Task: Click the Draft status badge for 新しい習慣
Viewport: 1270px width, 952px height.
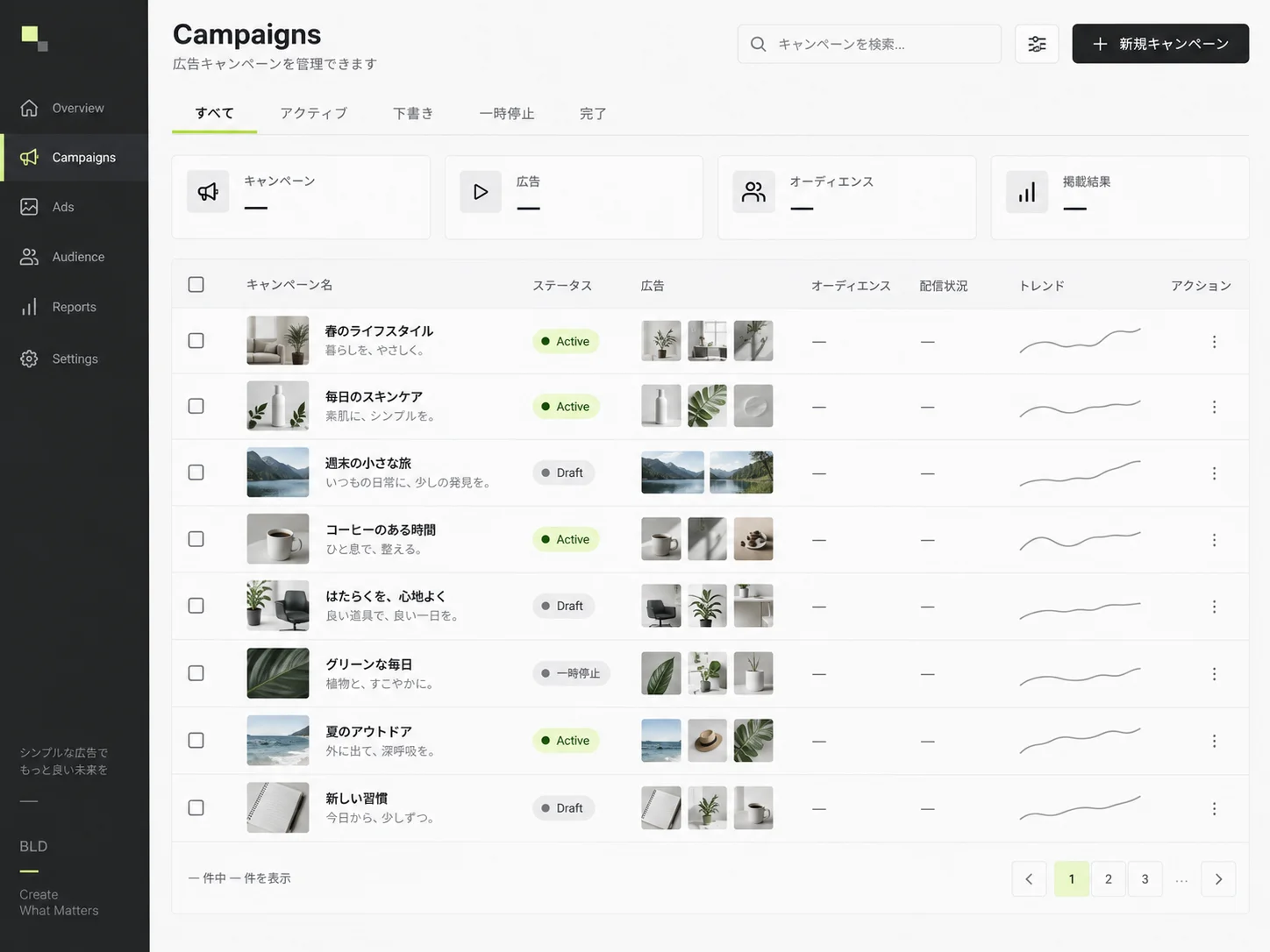Action: [x=563, y=808]
